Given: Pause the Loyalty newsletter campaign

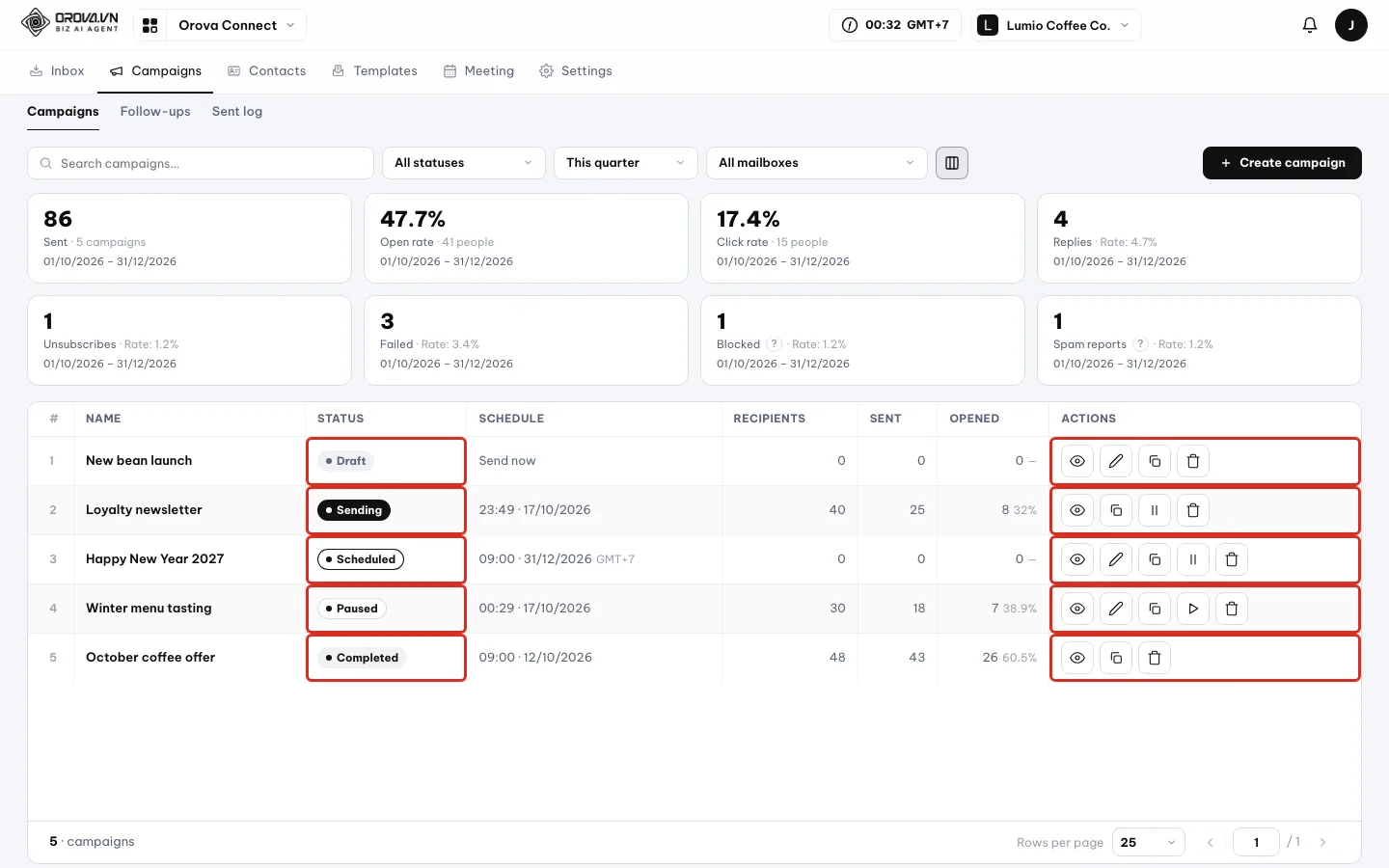Looking at the screenshot, I should coord(1155,510).
